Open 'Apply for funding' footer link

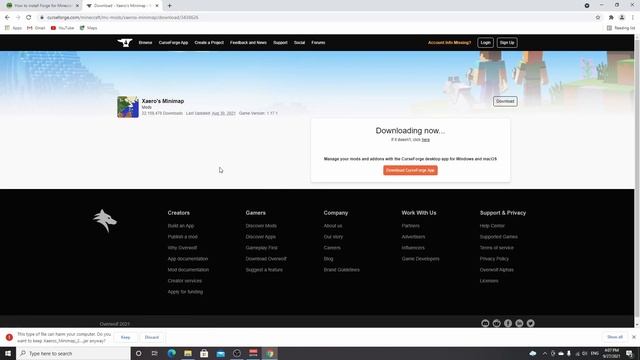point(185,292)
